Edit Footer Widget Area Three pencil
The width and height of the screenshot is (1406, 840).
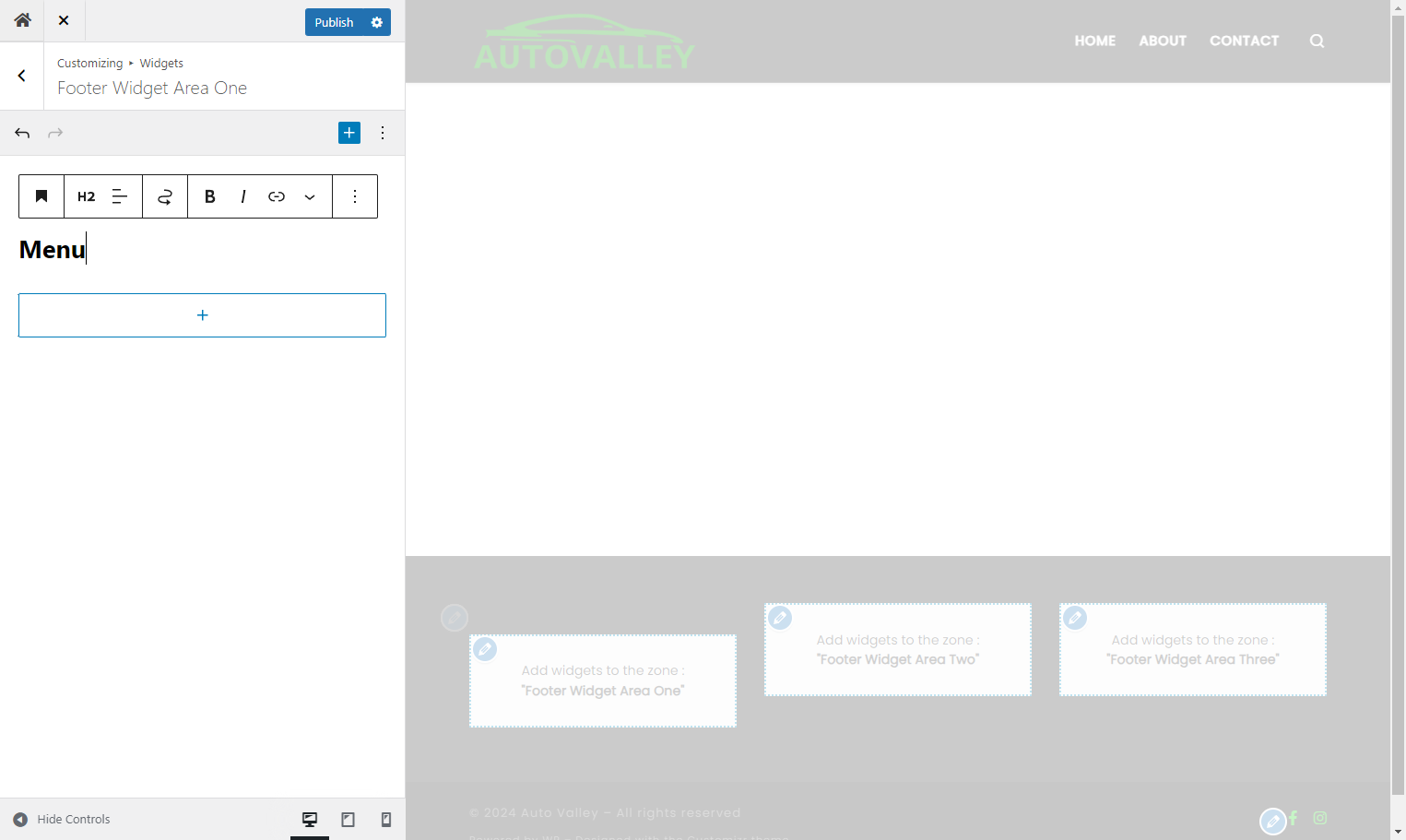tap(1075, 618)
